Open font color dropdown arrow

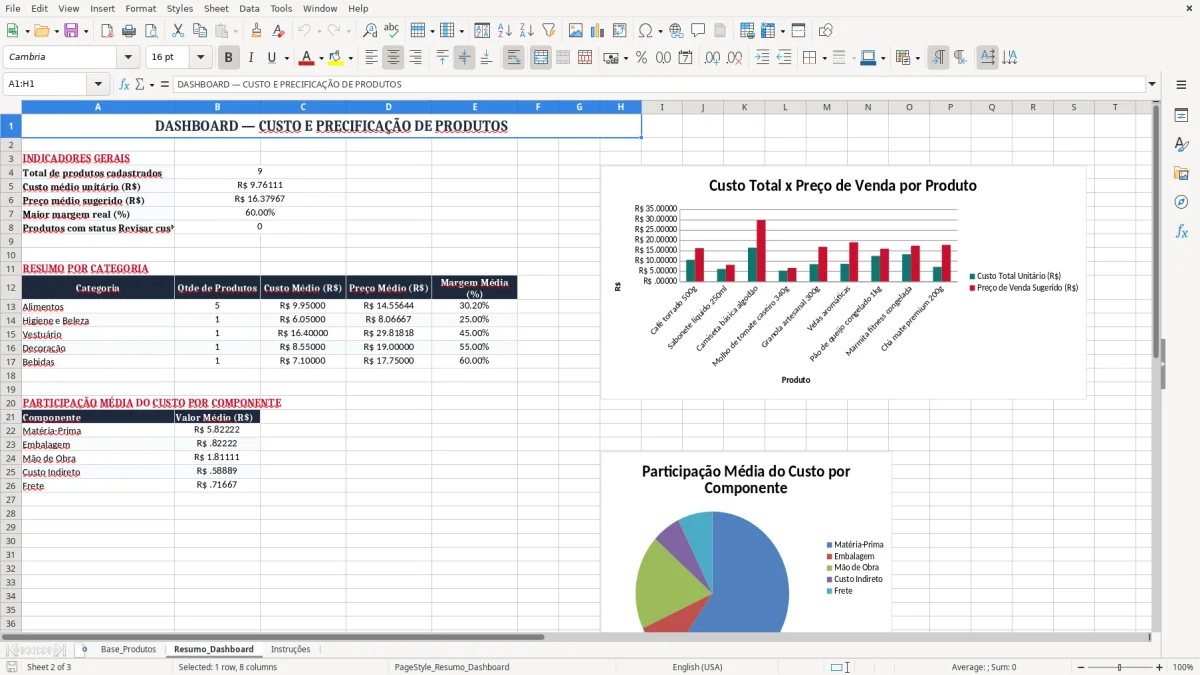point(320,58)
